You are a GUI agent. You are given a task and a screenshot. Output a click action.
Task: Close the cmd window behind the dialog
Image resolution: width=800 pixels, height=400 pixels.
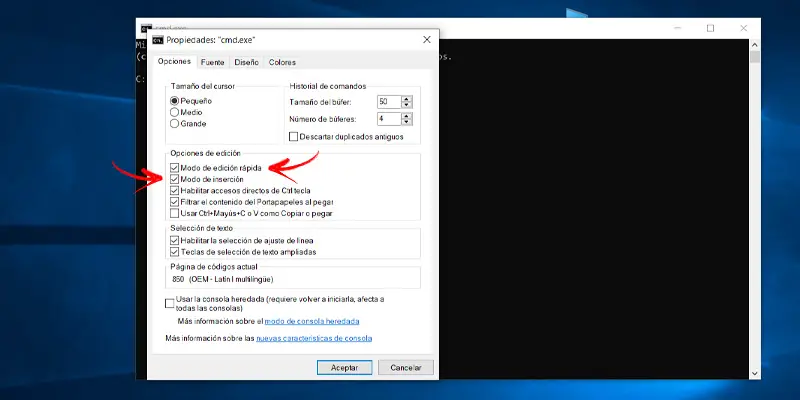743,29
